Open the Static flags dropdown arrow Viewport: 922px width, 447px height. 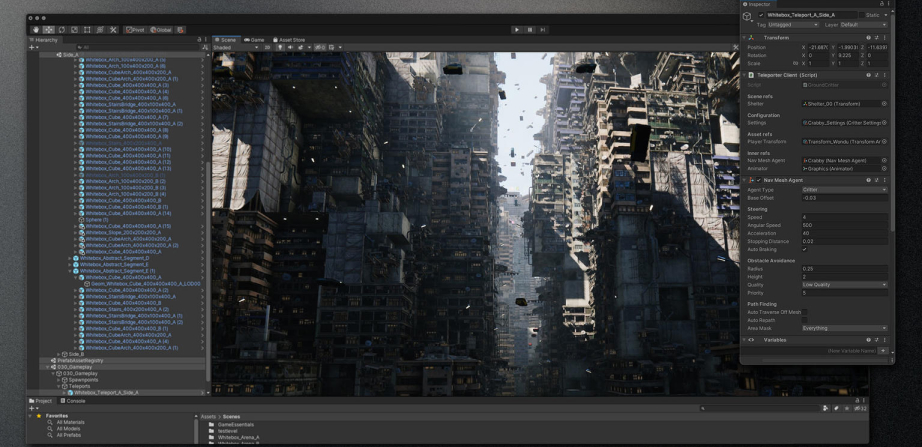click(x=886, y=15)
